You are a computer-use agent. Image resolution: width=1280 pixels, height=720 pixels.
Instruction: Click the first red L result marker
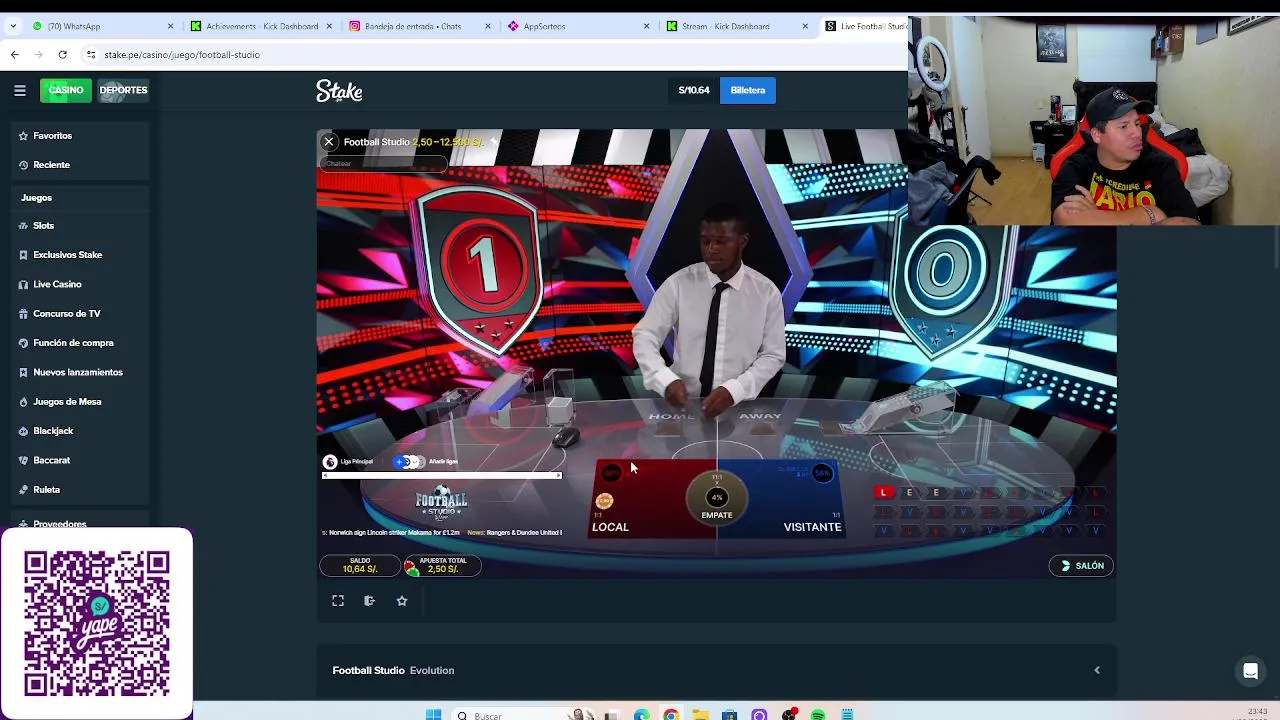883,492
